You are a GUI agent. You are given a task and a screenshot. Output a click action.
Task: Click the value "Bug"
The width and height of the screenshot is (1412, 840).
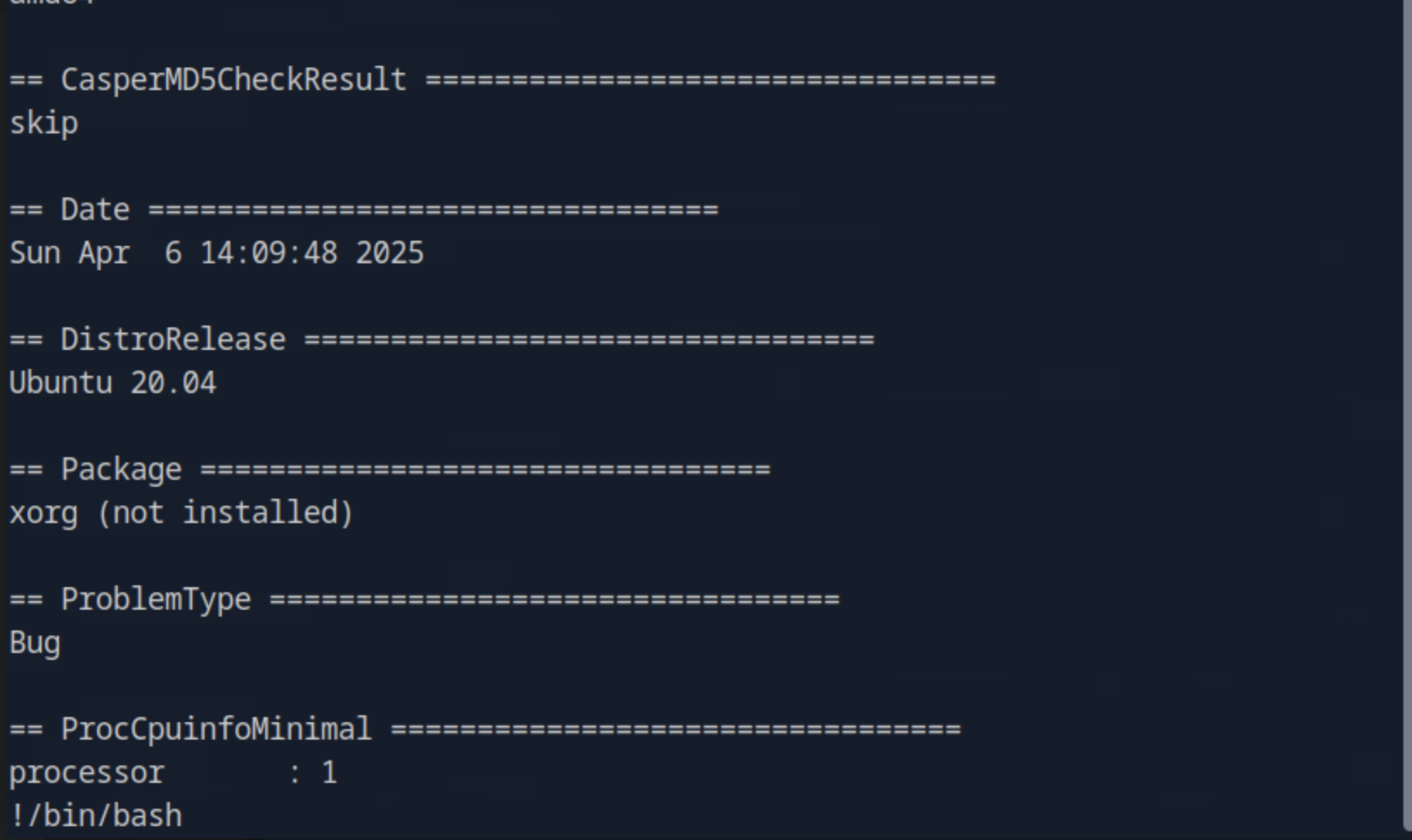coord(35,643)
